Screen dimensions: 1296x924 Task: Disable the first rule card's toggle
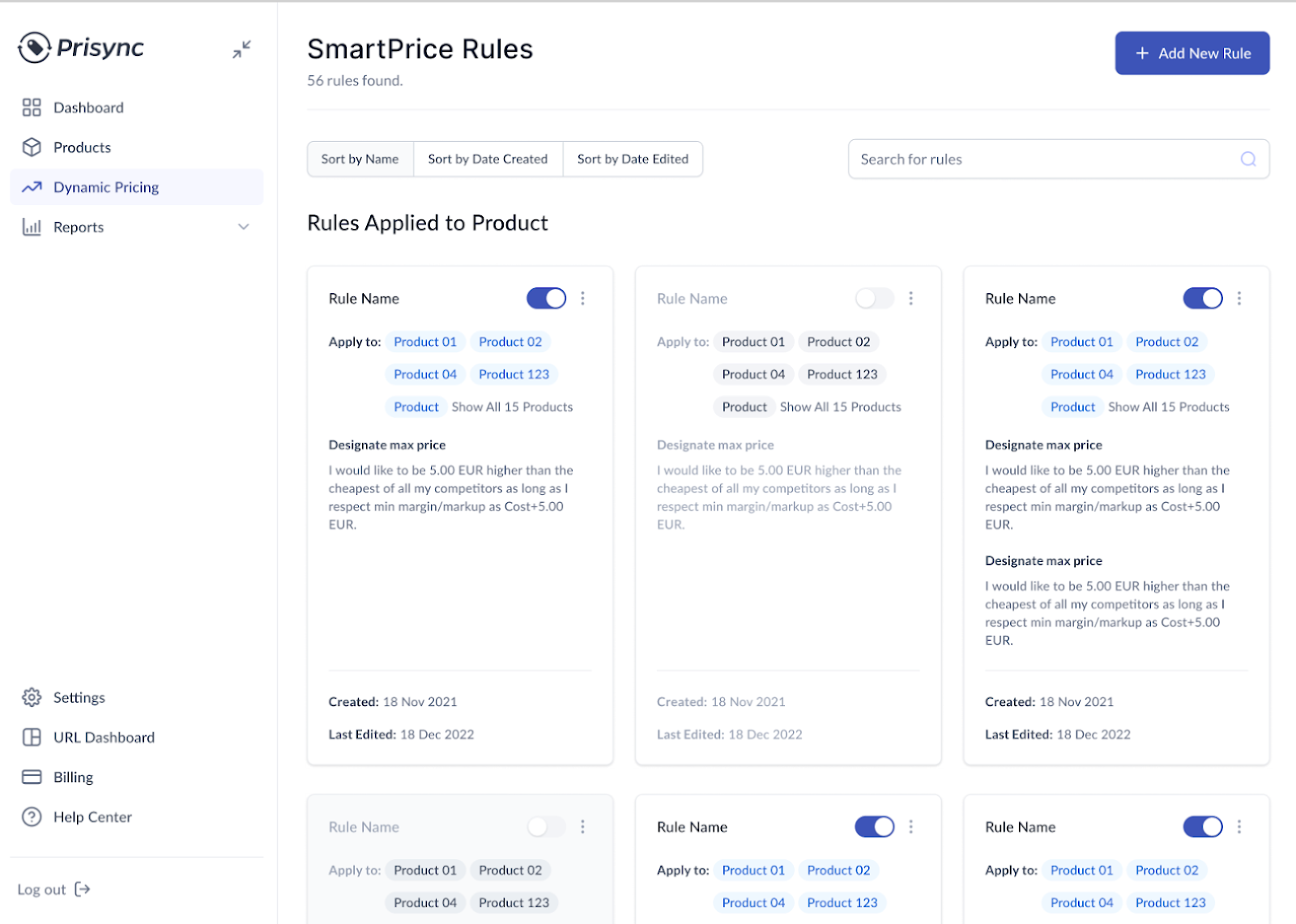point(547,299)
